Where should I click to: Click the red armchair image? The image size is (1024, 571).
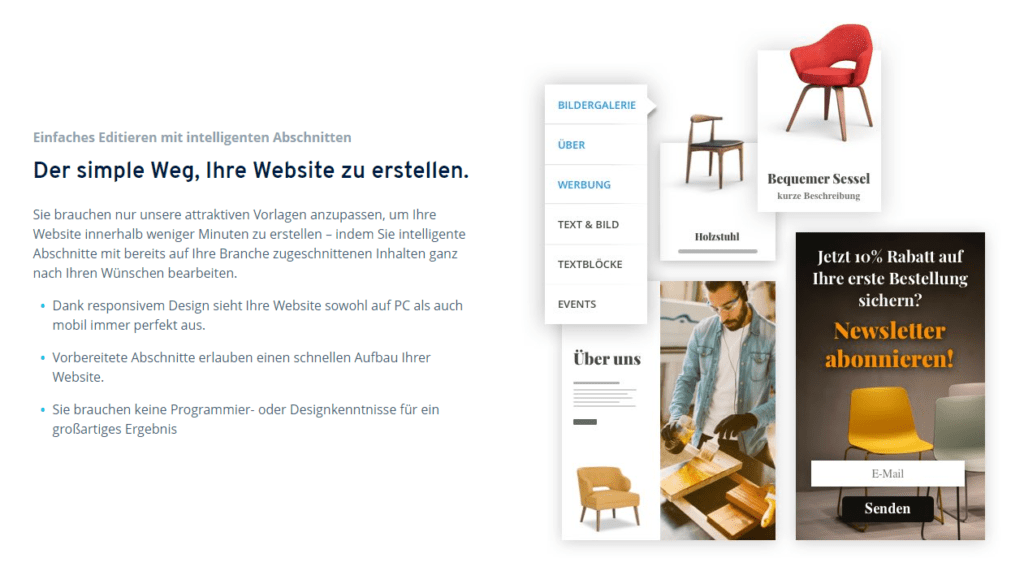pyautogui.click(x=831, y=82)
